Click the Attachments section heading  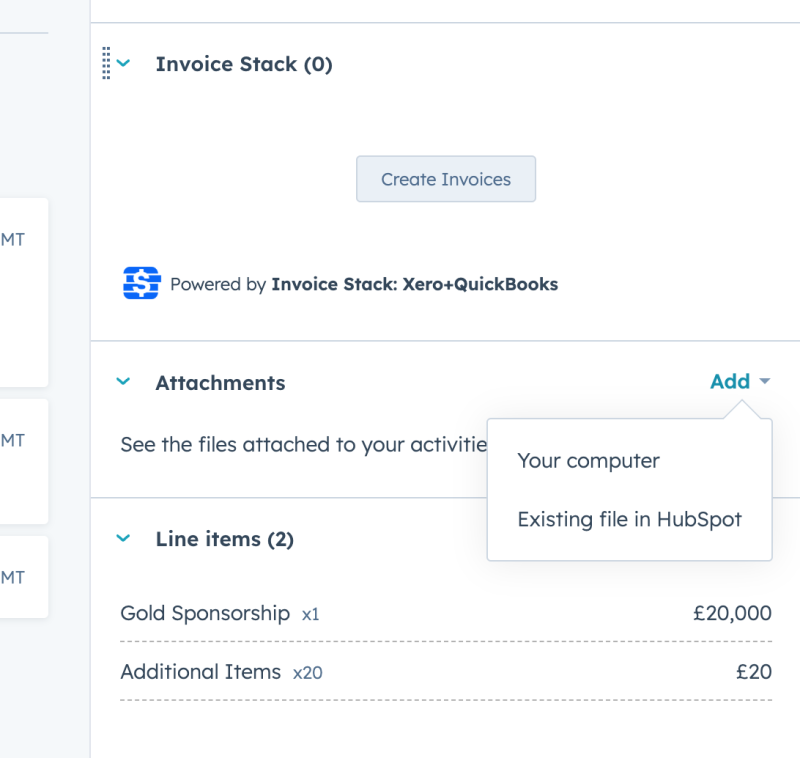click(220, 382)
